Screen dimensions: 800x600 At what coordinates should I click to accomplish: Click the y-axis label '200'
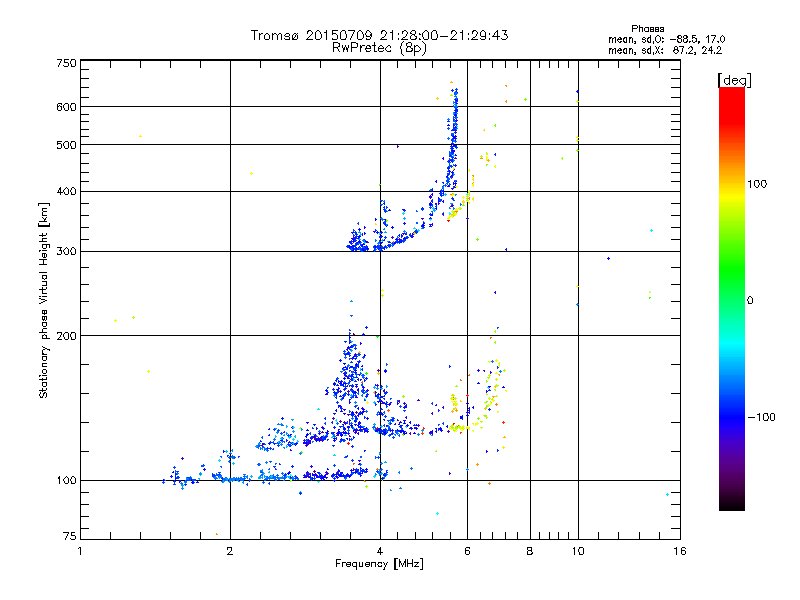click(x=67, y=336)
